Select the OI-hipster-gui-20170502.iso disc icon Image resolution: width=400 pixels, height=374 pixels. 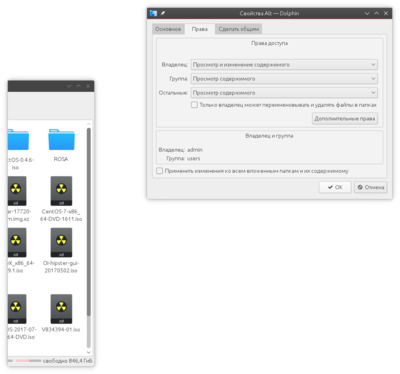[x=61, y=242]
